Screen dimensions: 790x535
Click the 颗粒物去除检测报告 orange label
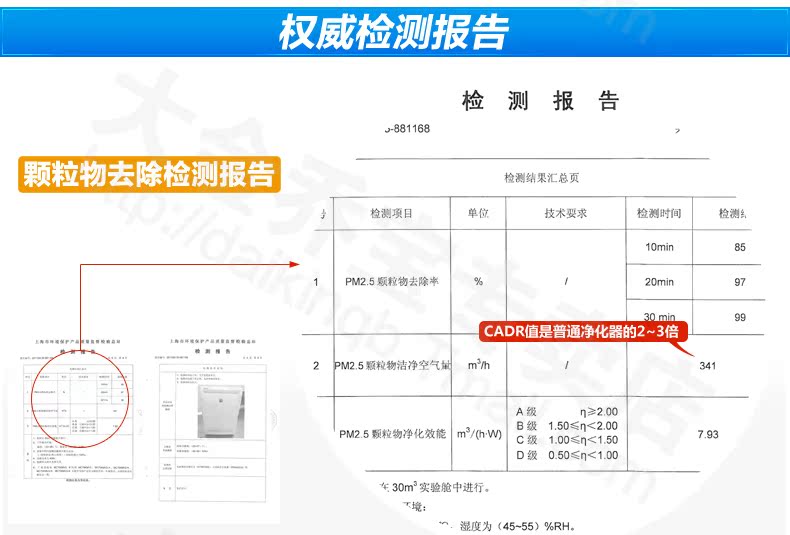(x=149, y=174)
